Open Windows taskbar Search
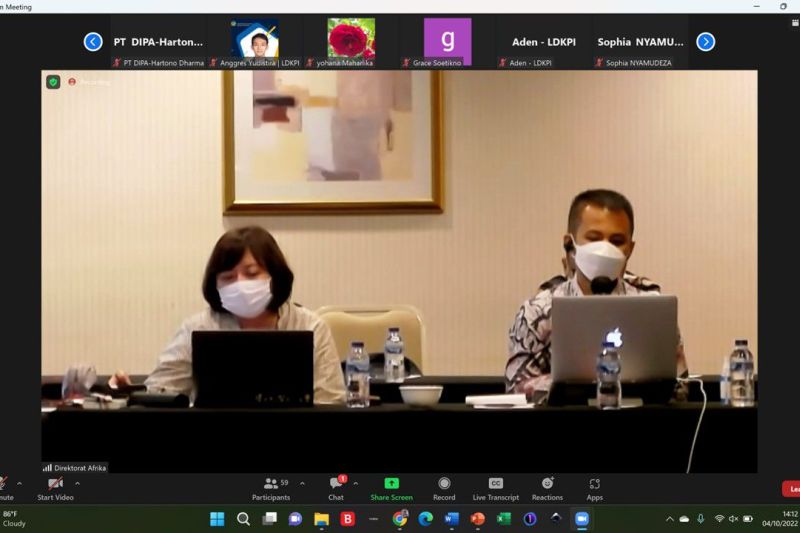 (x=243, y=519)
